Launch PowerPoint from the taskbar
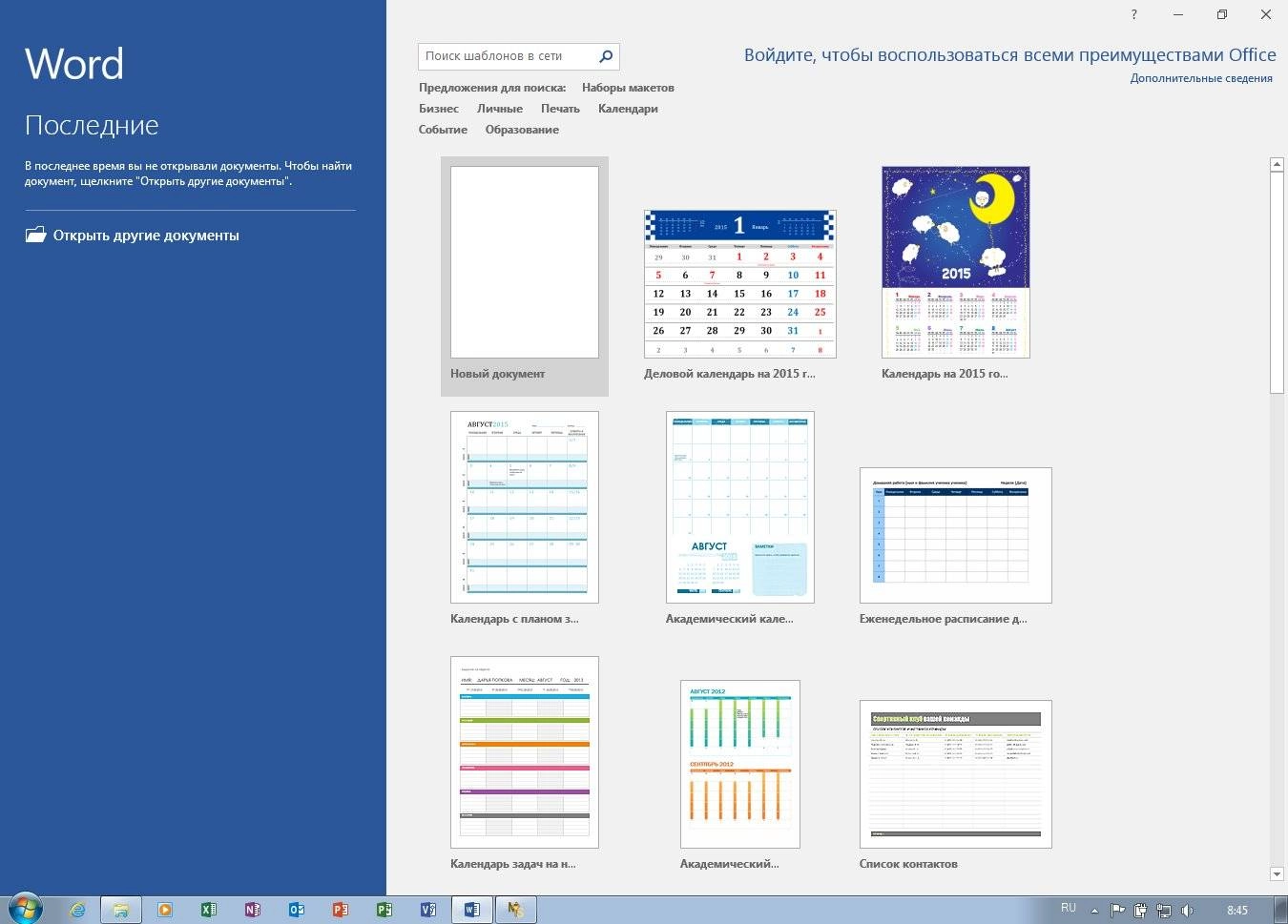Image resolution: width=1288 pixels, height=924 pixels. point(340,910)
